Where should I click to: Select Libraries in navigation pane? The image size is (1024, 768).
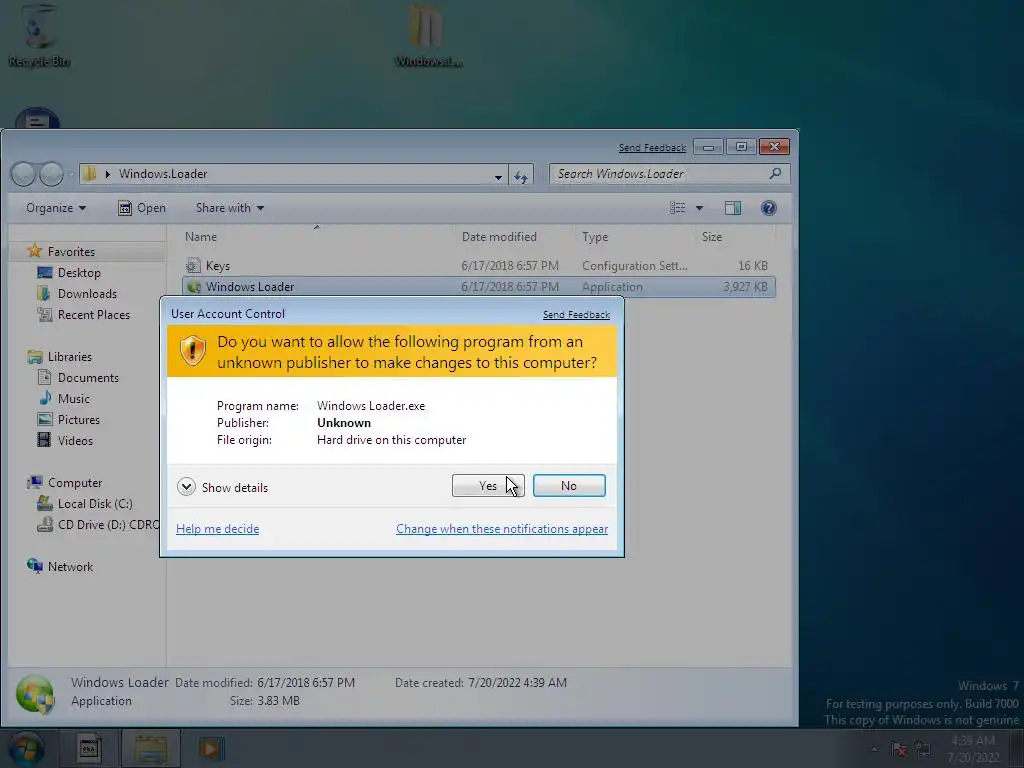(69, 357)
